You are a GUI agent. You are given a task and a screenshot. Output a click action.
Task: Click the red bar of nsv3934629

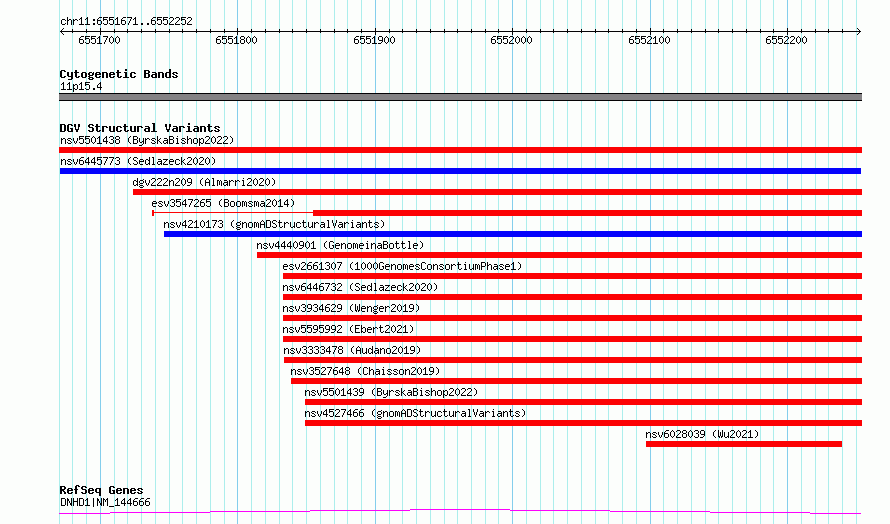point(573,318)
